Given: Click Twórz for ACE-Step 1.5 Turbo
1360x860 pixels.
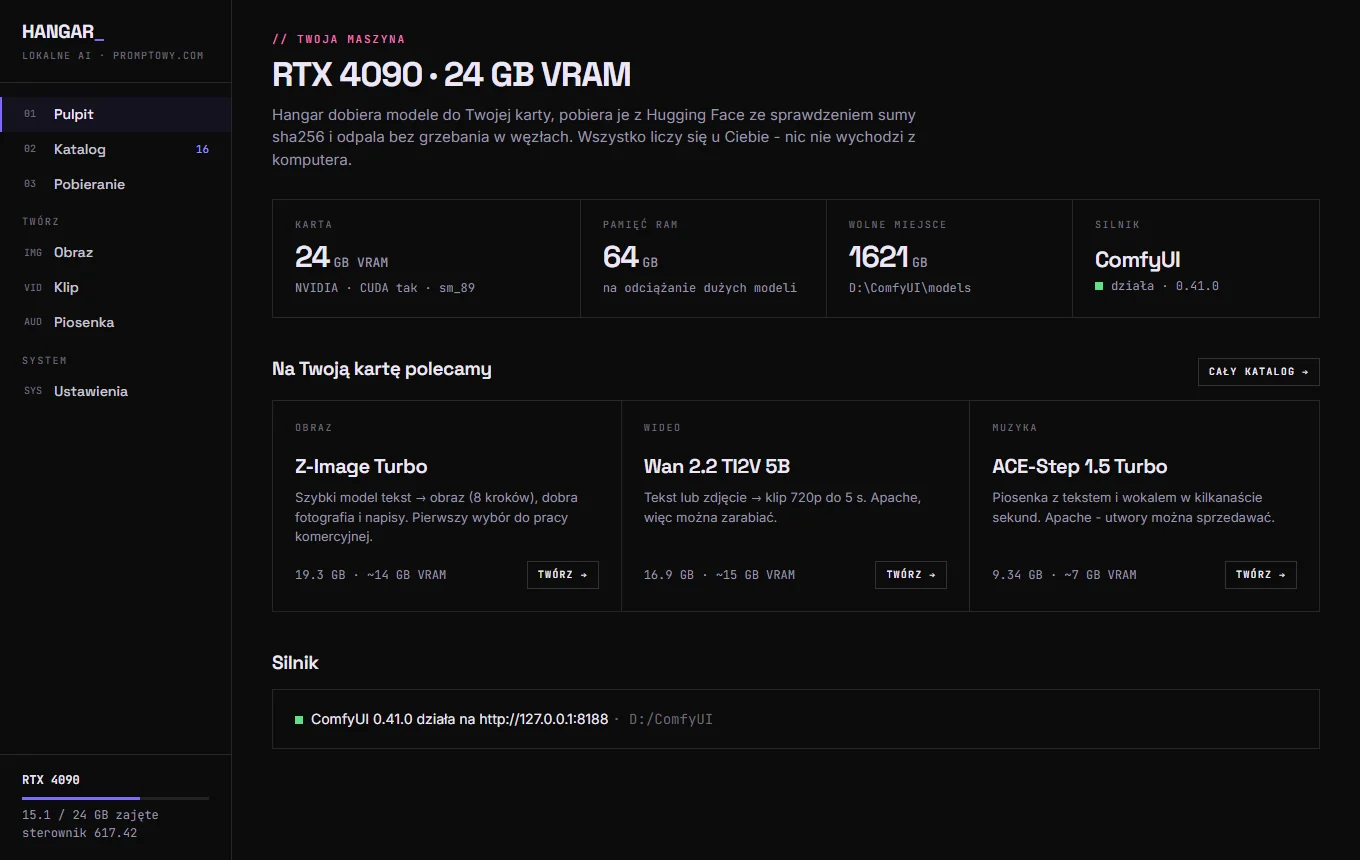Looking at the screenshot, I should tap(1260, 575).
